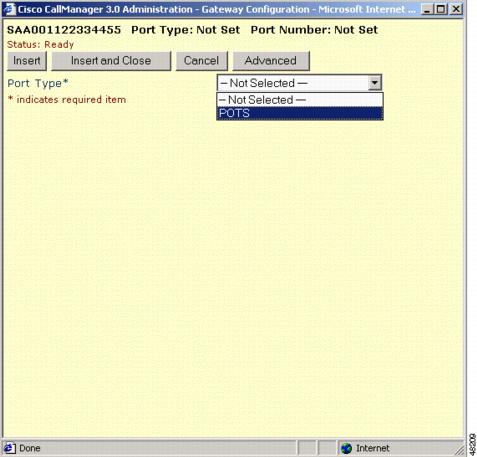Click the Insert button
This screenshot has height=457, width=477.
coord(27,61)
